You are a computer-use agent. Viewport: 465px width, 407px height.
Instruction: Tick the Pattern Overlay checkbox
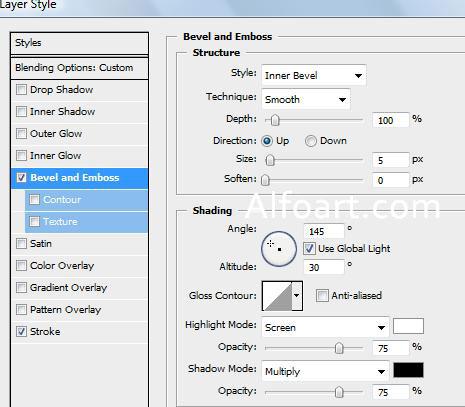(21, 310)
